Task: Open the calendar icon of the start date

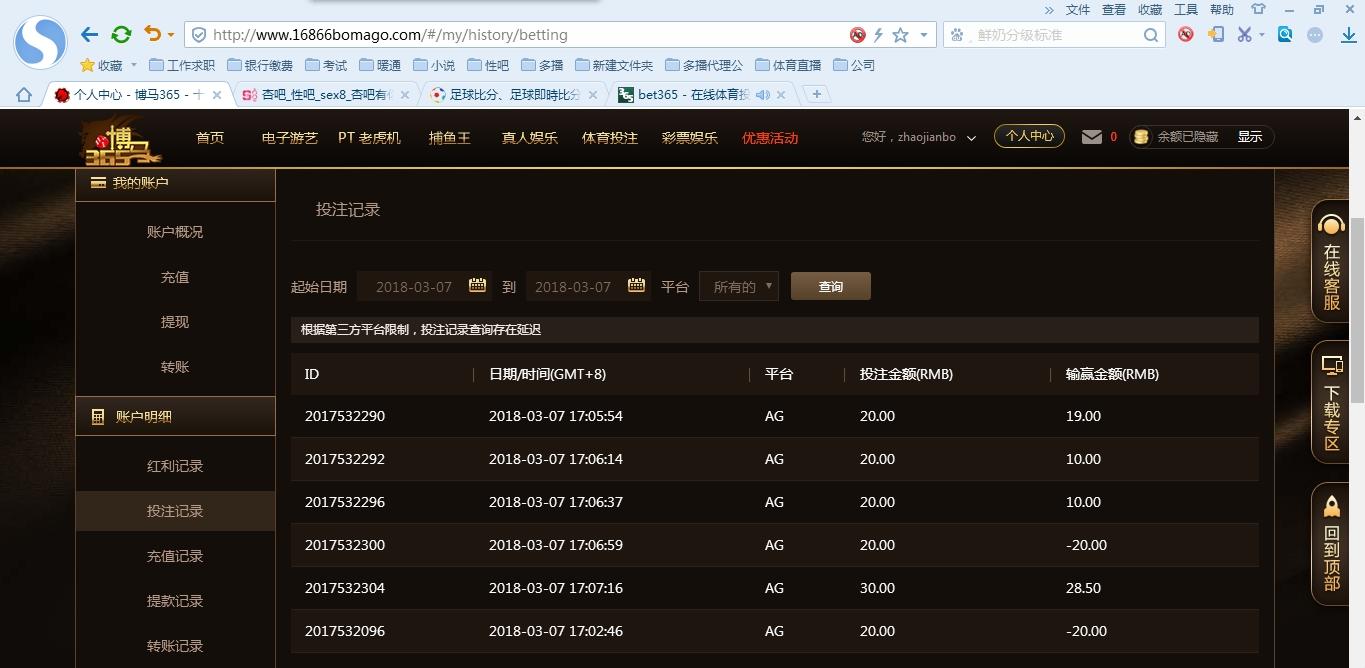Action: point(478,285)
